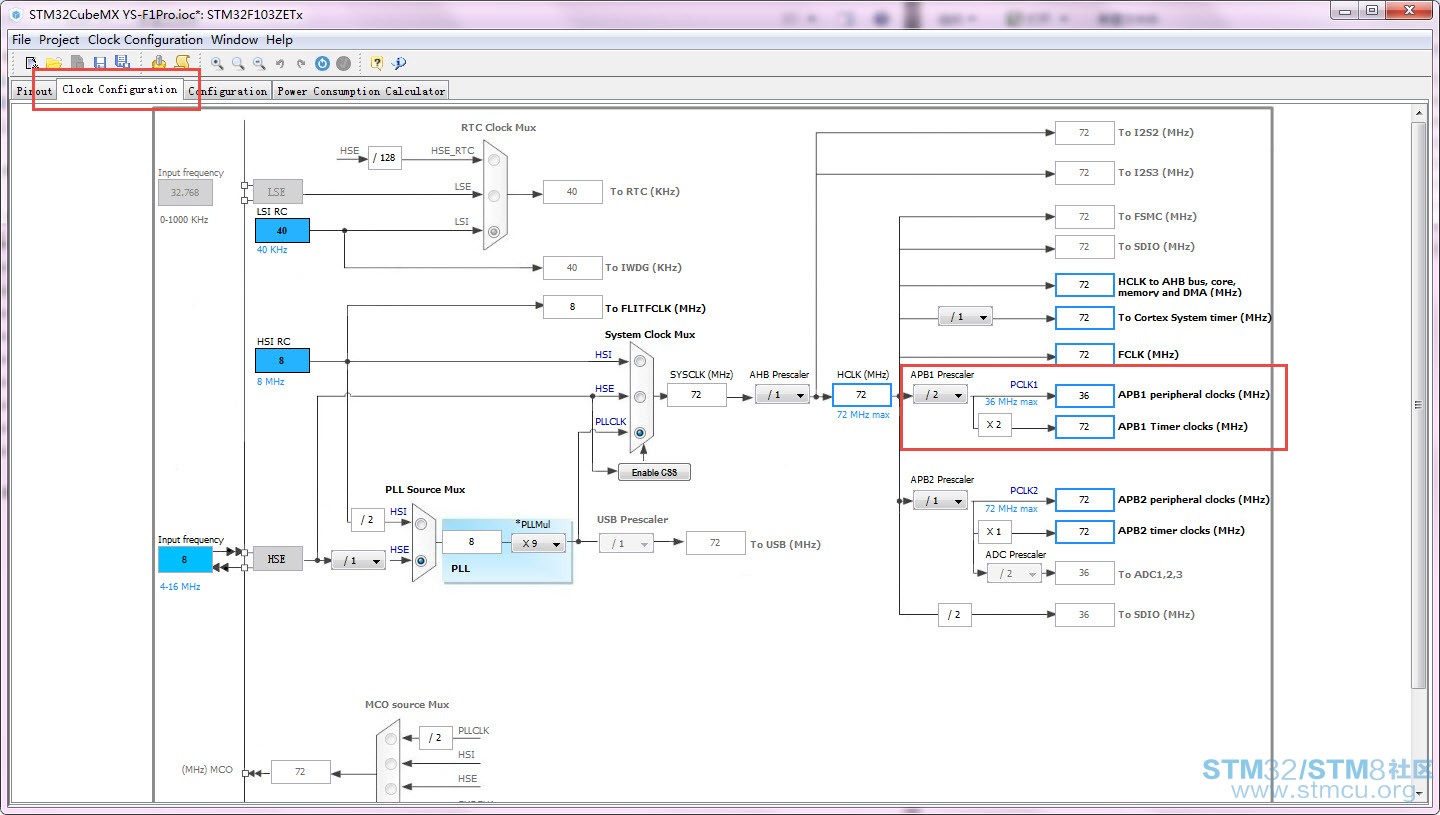Click the Save Project As double-floppy icon
The width and height of the screenshot is (1440, 815).
[122, 63]
